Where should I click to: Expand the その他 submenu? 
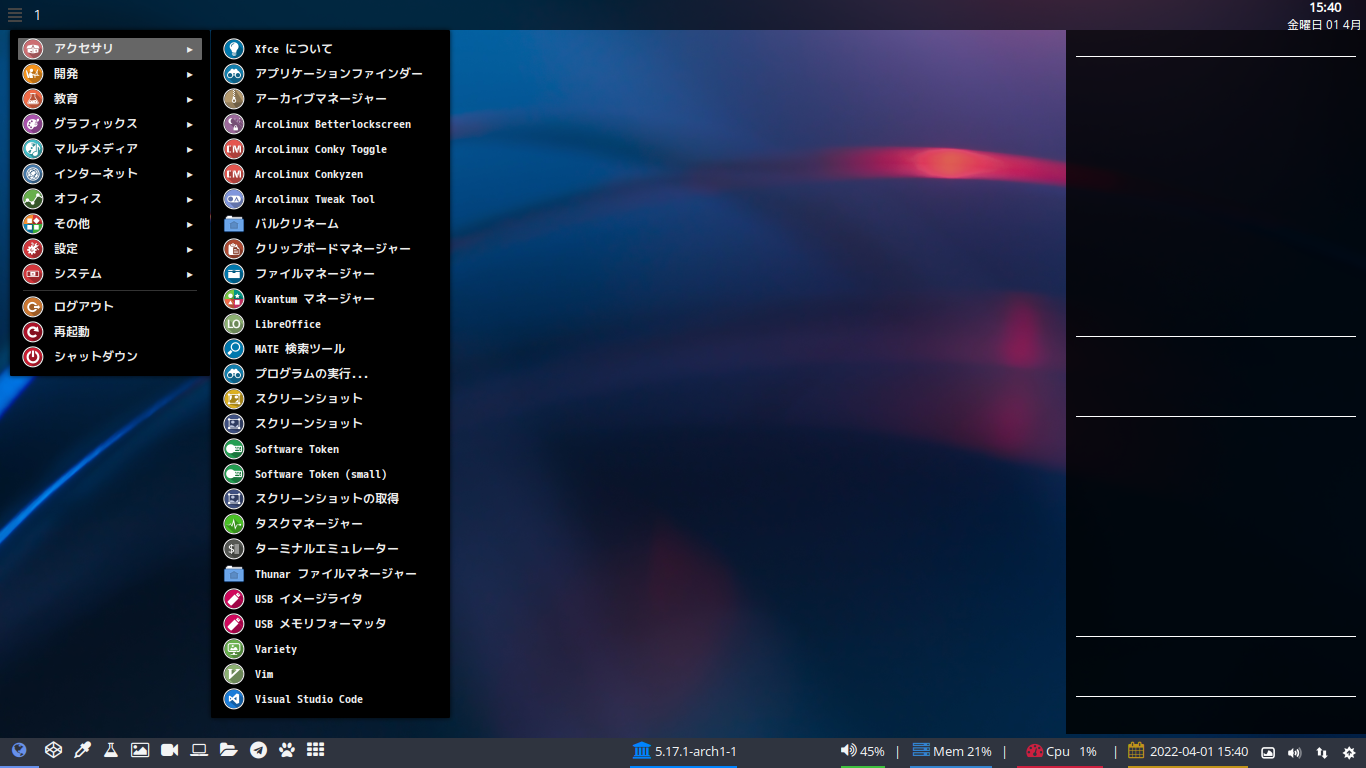click(x=110, y=223)
